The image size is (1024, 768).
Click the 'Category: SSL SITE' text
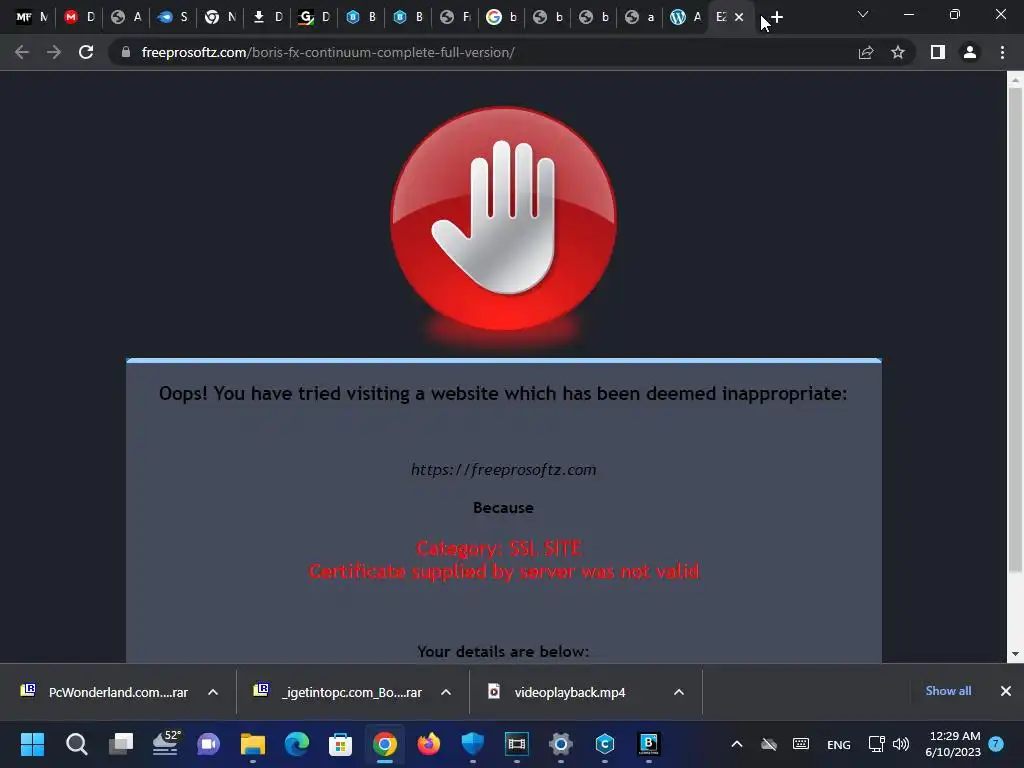(500, 548)
